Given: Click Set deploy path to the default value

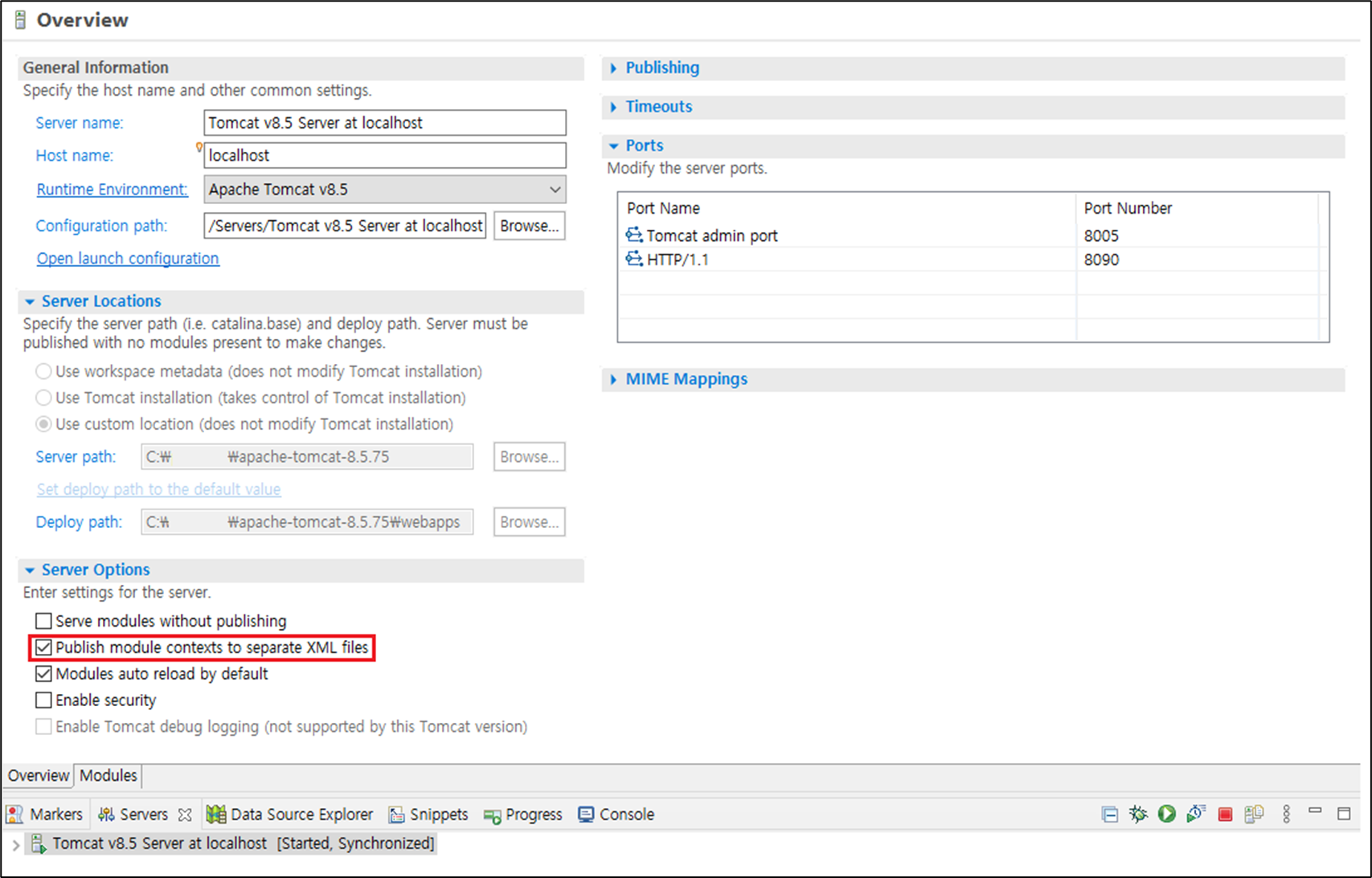Looking at the screenshot, I should pos(158,489).
